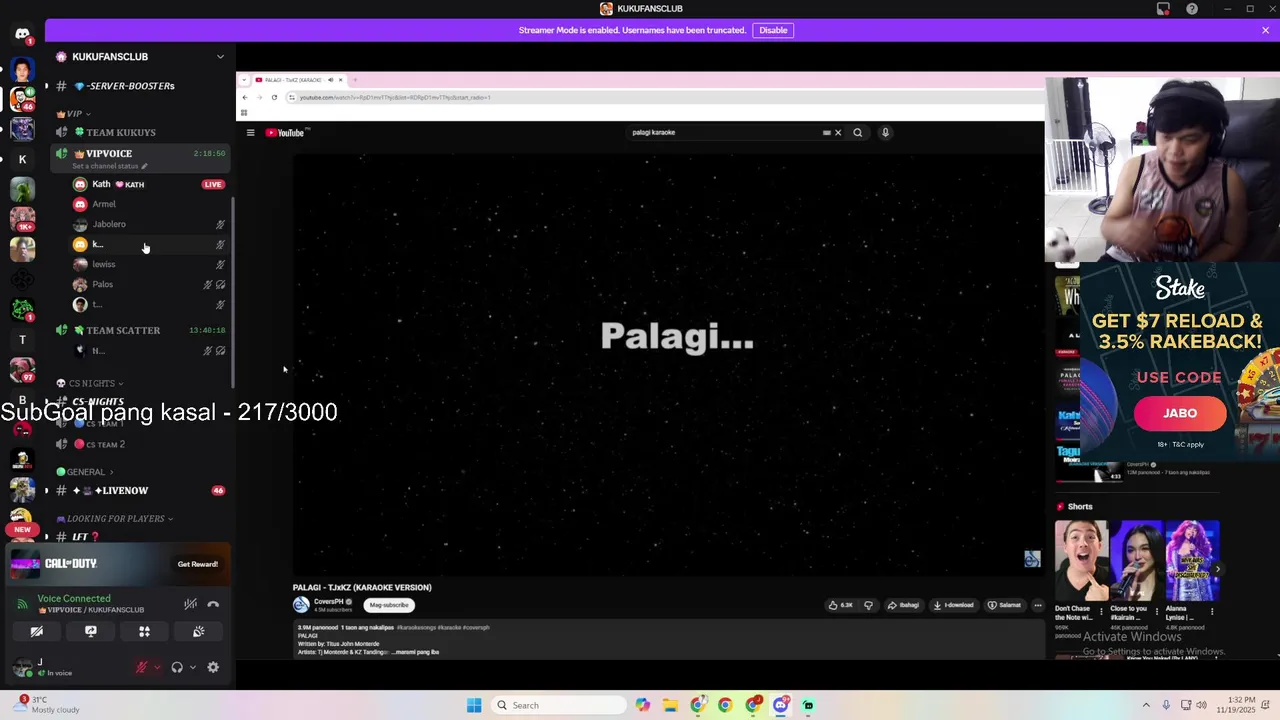Clear the YouTube search text X
Image resolution: width=1280 pixels, height=720 pixels.
click(838, 132)
